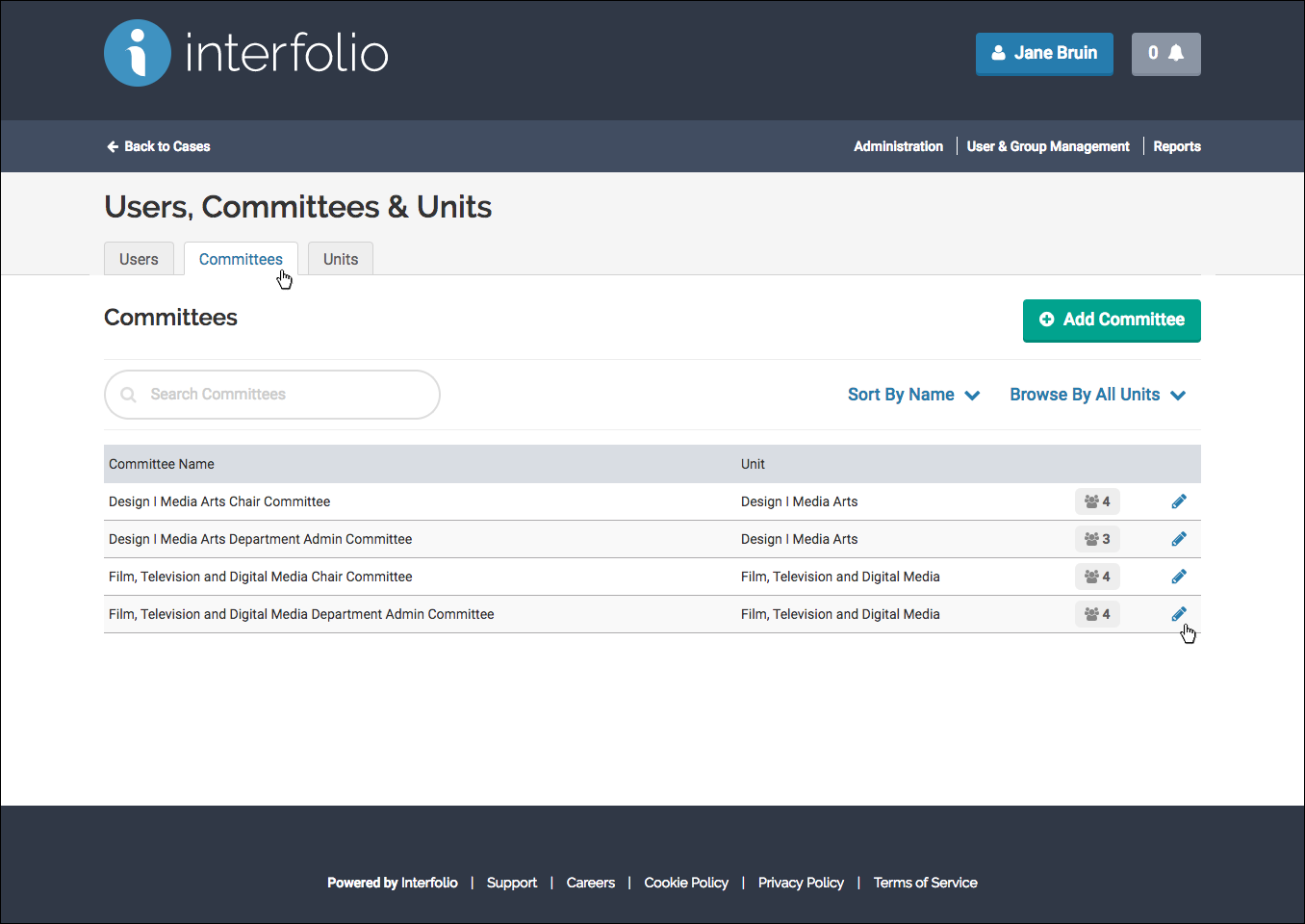This screenshot has height=924, width=1305.
Task: Switch to the Users tab
Action: 139,259
